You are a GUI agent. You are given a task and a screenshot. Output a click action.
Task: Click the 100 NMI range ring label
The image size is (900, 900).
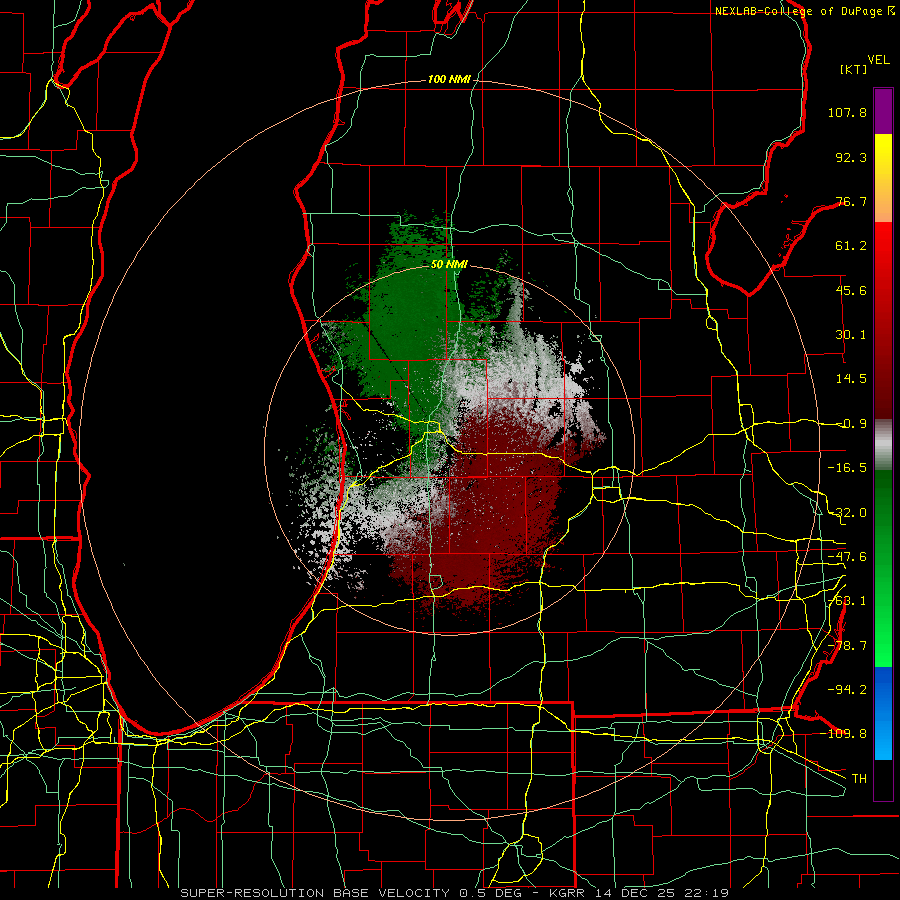[449, 79]
